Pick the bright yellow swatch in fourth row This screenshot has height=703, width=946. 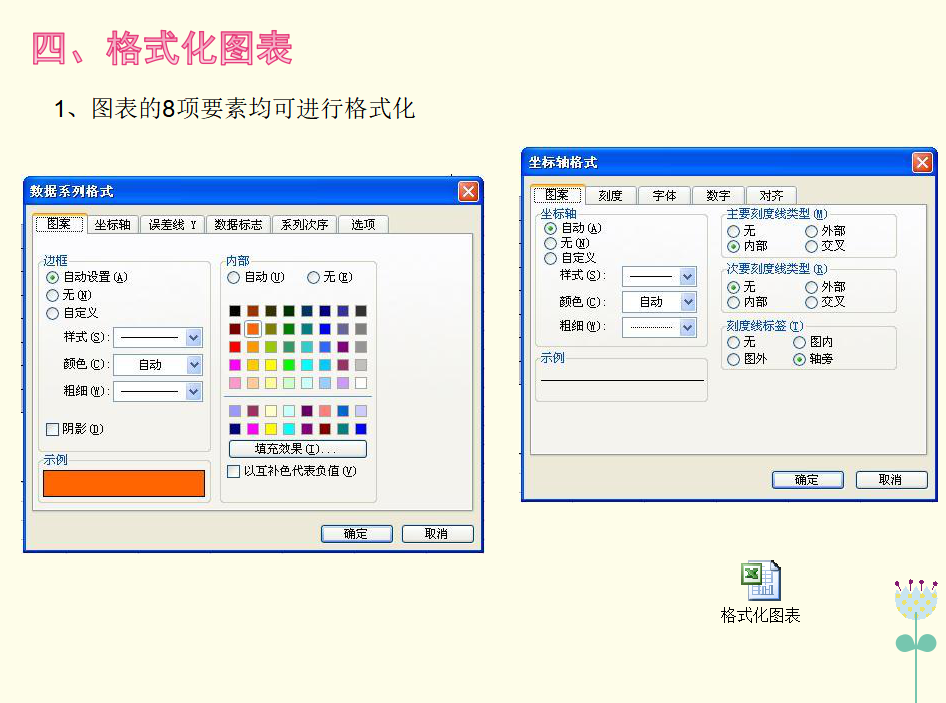[271, 365]
